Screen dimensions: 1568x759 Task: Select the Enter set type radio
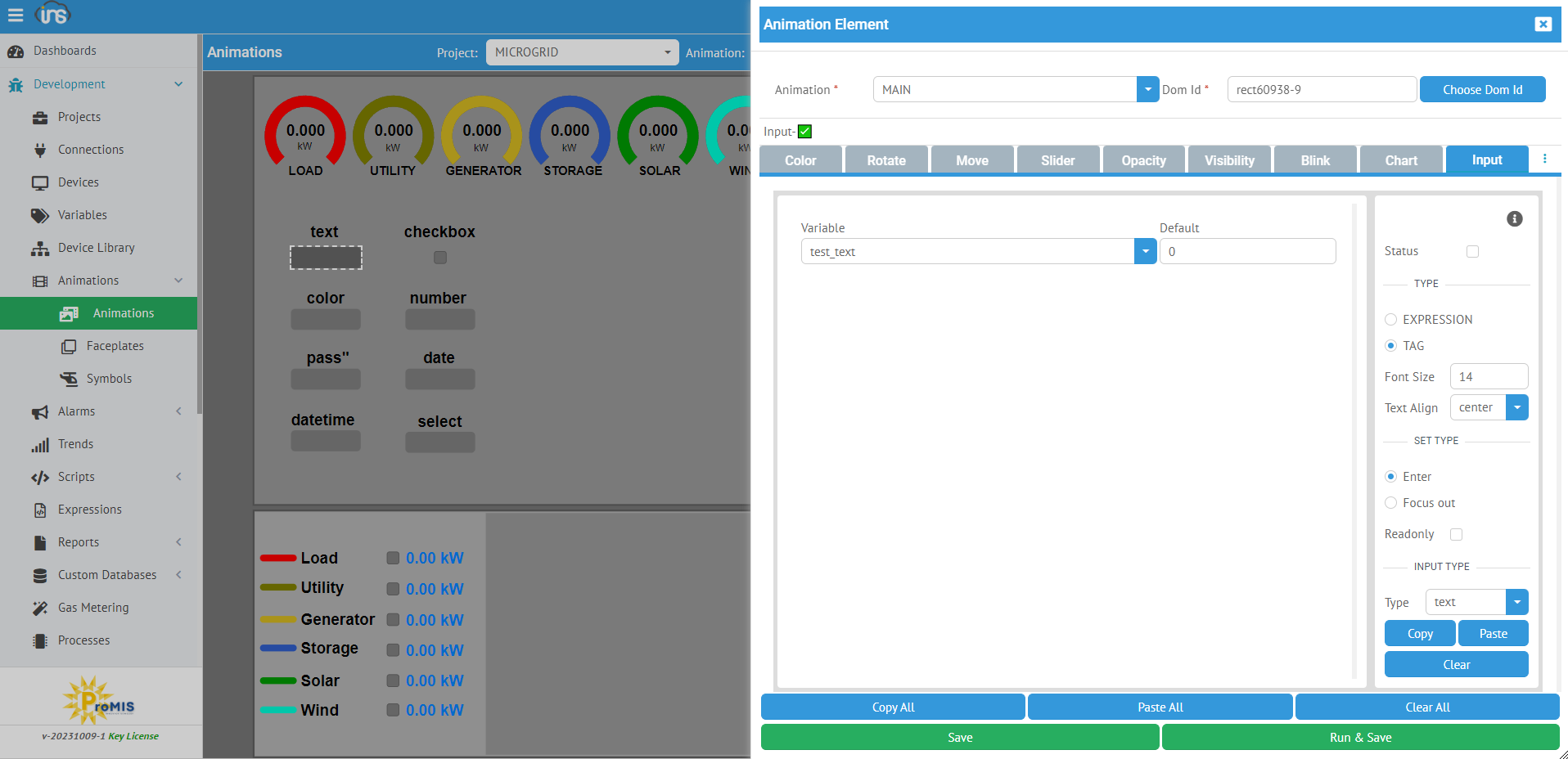pyautogui.click(x=1390, y=476)
